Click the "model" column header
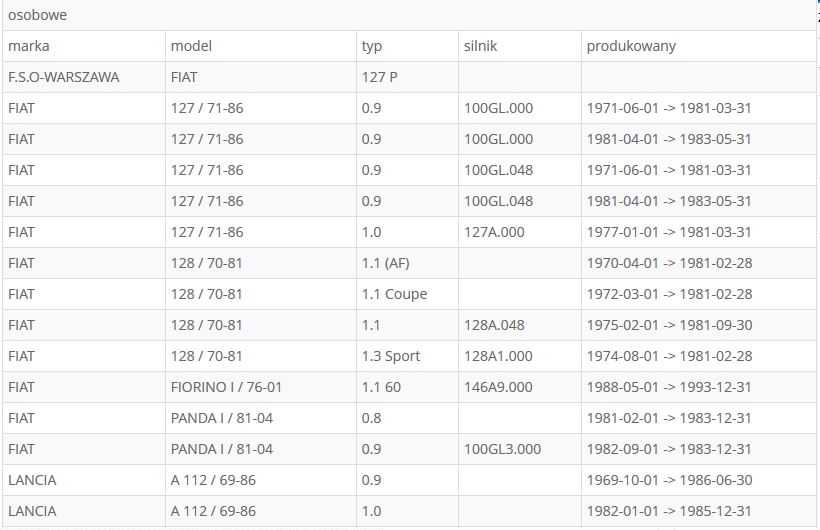 [191, 46]
